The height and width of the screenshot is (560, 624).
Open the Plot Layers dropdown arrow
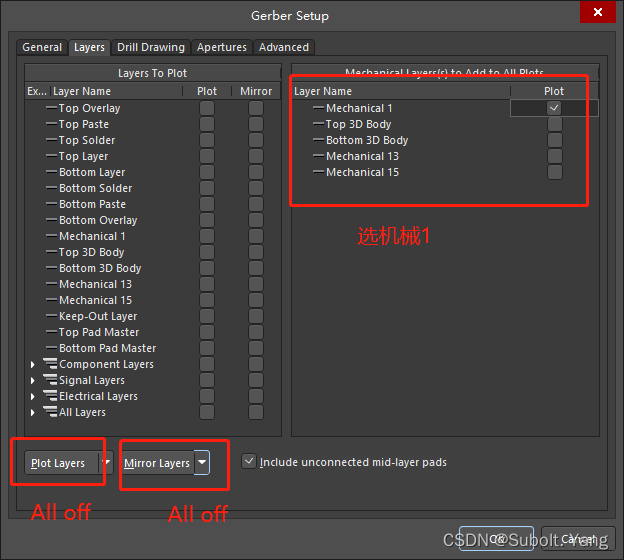[106, 462]
